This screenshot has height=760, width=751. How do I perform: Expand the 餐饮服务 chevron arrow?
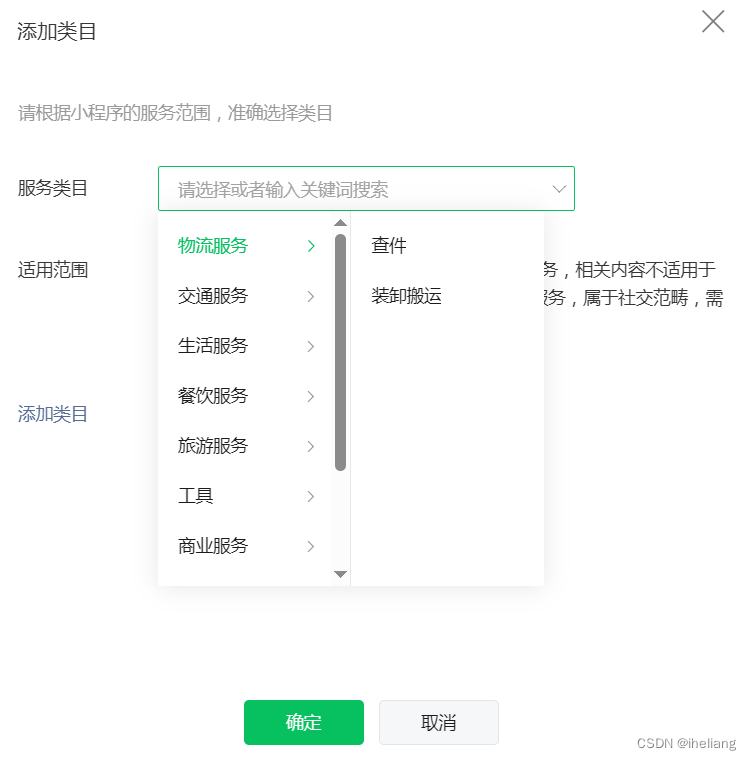pyautogui.click(x=311, y=396)
